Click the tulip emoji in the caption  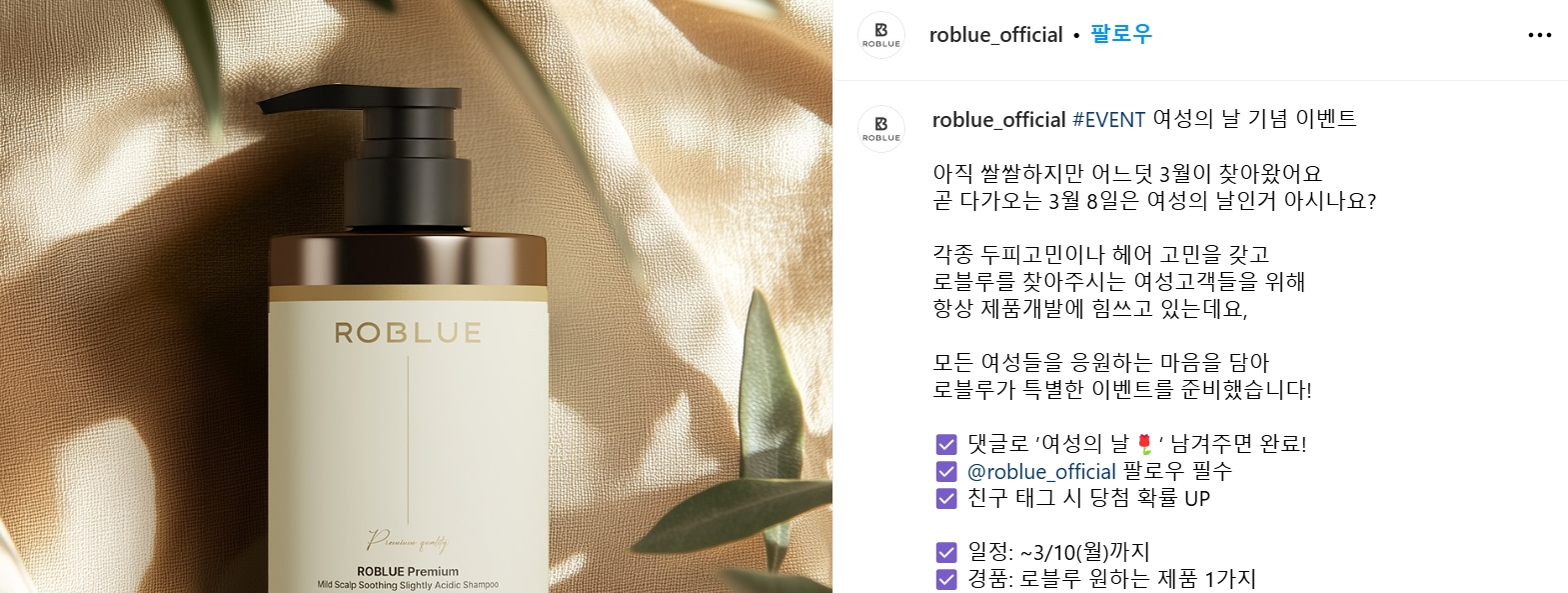tap(1145, 444)
